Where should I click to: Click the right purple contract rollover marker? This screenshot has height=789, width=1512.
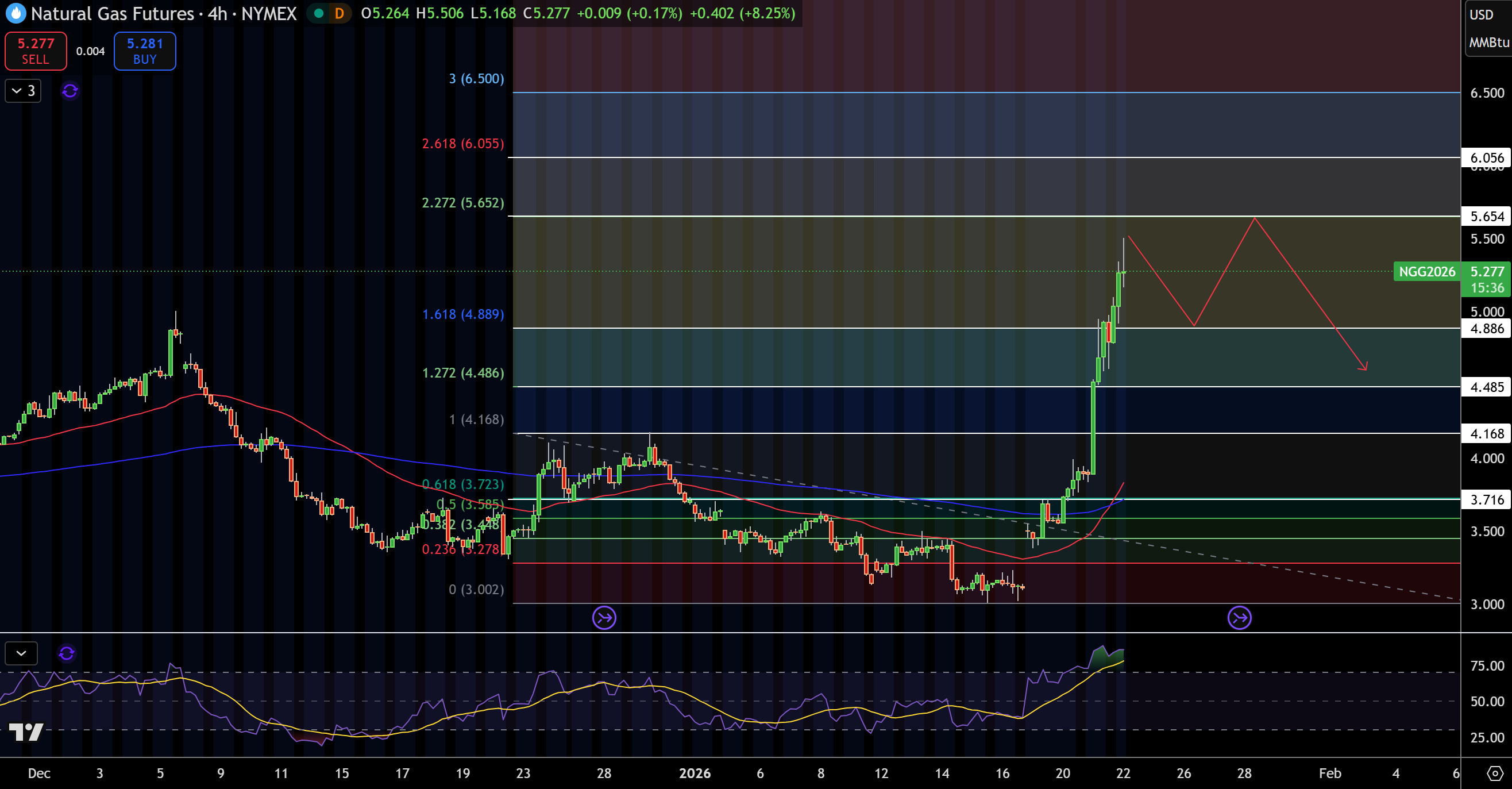point(1239,618)
